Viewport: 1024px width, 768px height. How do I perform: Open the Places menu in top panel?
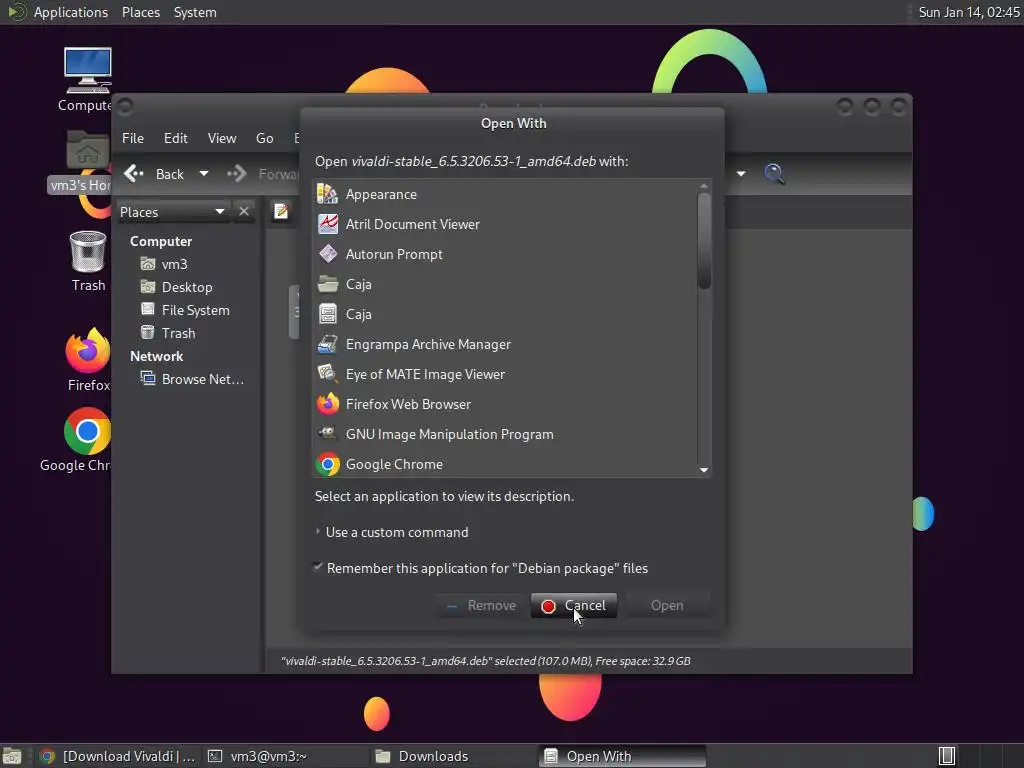click(x=141, y=12)
